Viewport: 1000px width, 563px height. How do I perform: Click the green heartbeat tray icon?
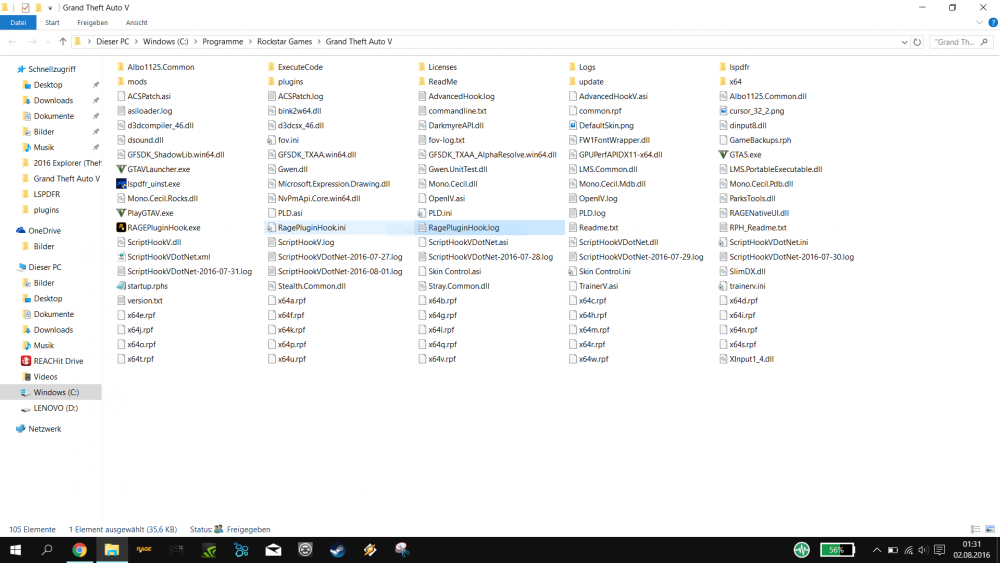pyautogui.click(x=802, y=550)
